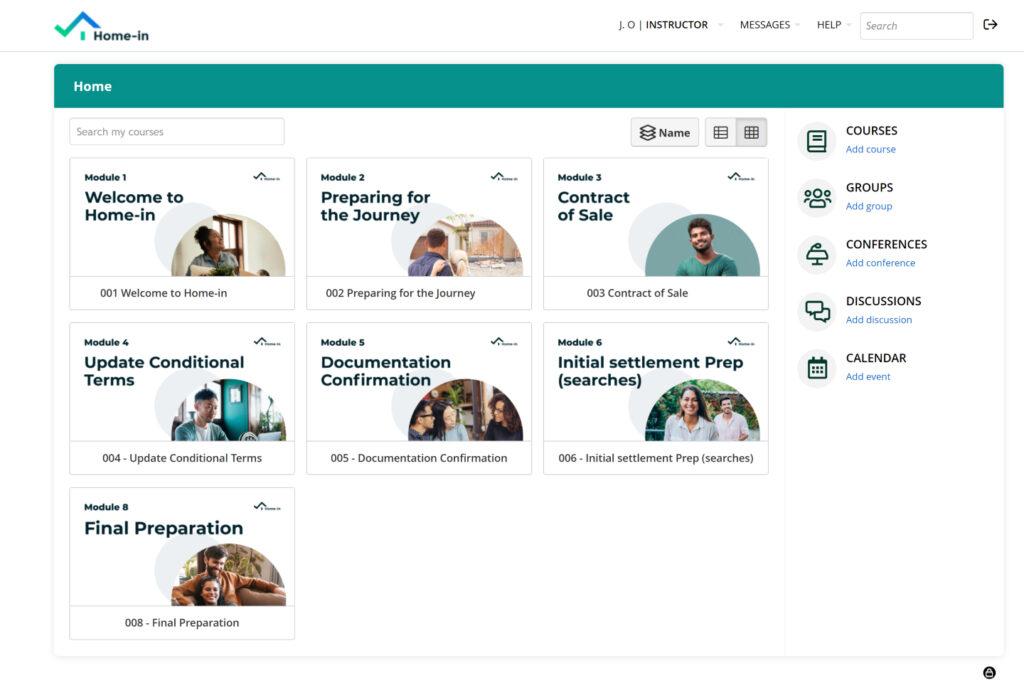
Task: Open the Contract of Sale course thumbnail
Action: (x=655, y=218)
